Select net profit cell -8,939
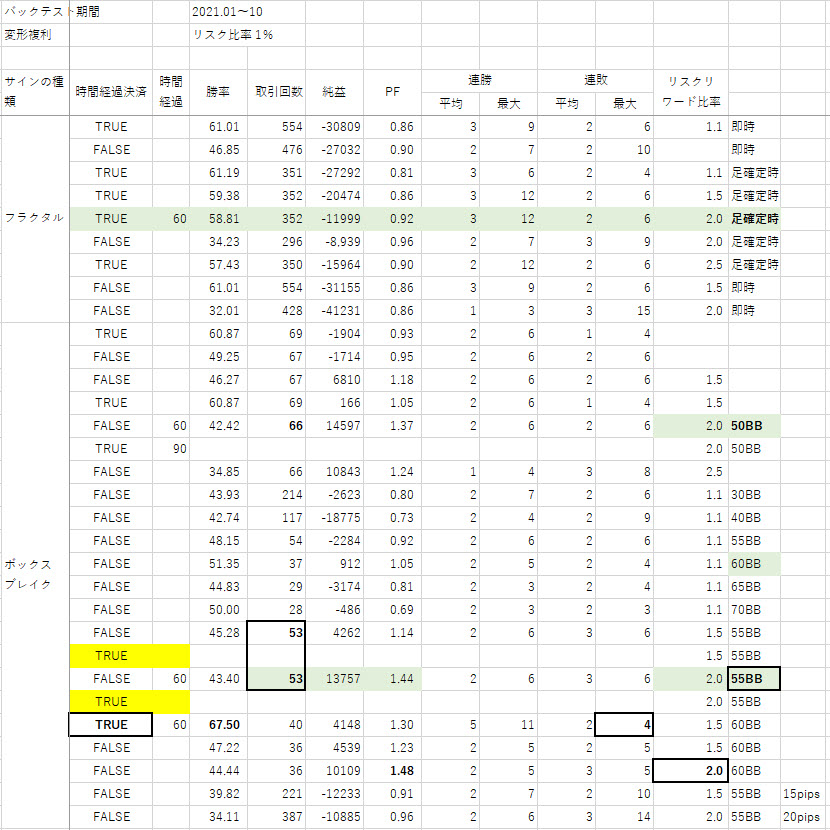The width and height of the screenshot is (830, 830). pyautogui.click(x=335, y=242)
